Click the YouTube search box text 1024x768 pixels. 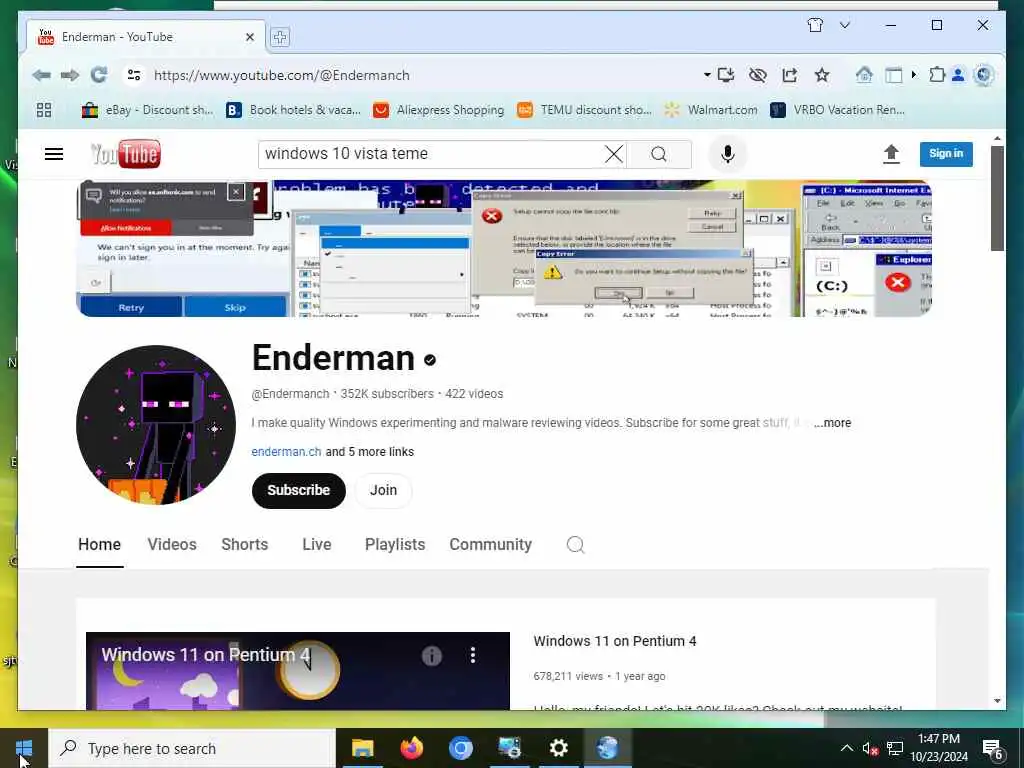coord(346,153)
